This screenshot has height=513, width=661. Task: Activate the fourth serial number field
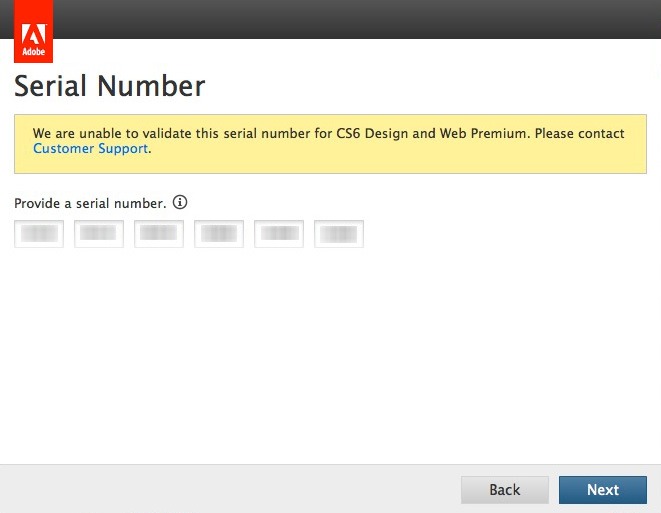219,234
